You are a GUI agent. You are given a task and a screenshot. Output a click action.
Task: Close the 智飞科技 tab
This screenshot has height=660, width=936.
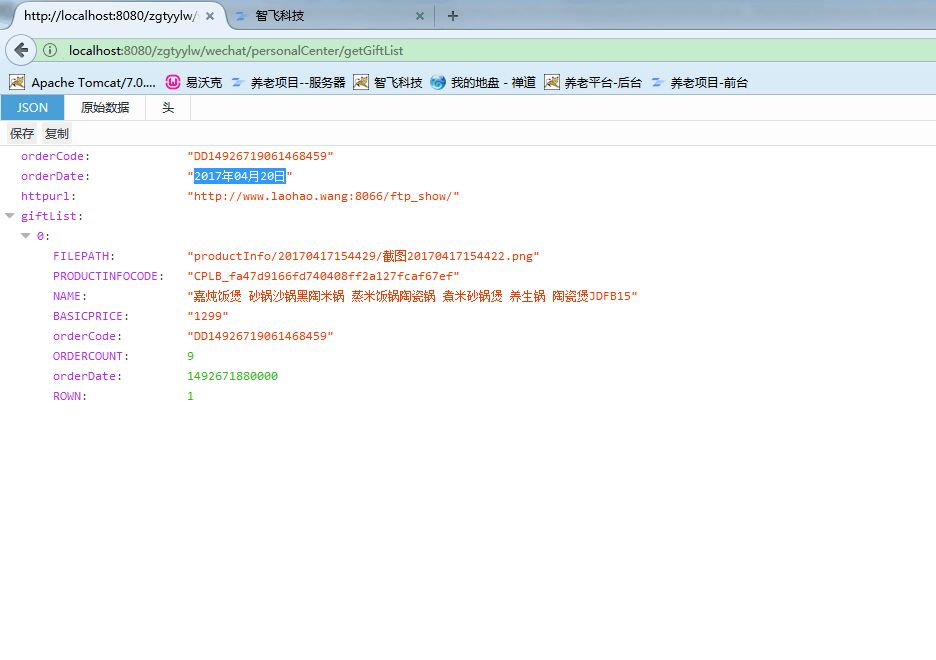[419, 16]
